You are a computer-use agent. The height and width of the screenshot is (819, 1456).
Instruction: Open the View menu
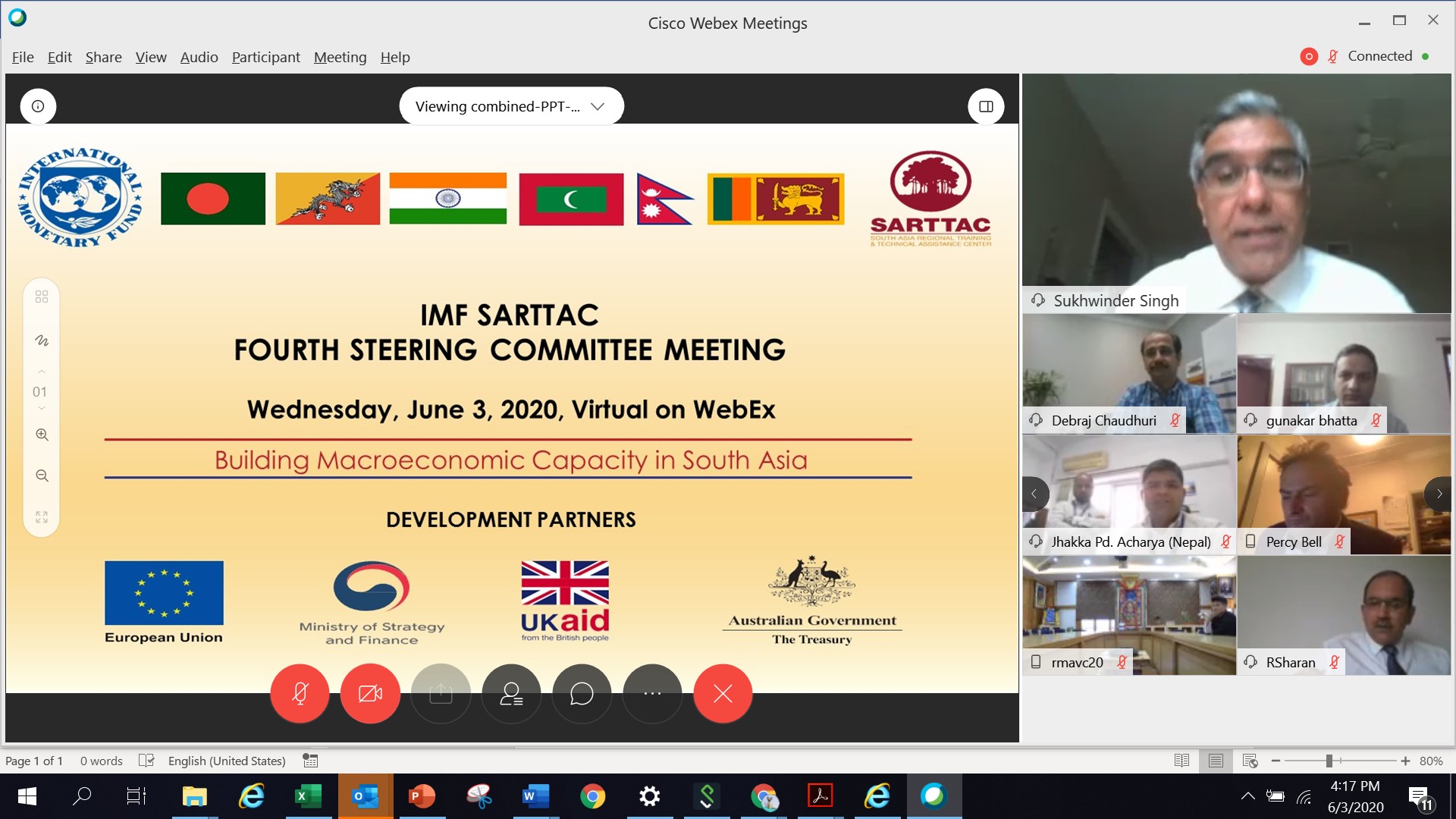pyautogui.click(x=151, y=57)
